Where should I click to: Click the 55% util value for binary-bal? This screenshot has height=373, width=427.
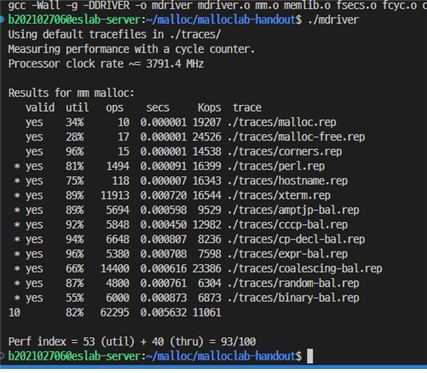(75, 299)
